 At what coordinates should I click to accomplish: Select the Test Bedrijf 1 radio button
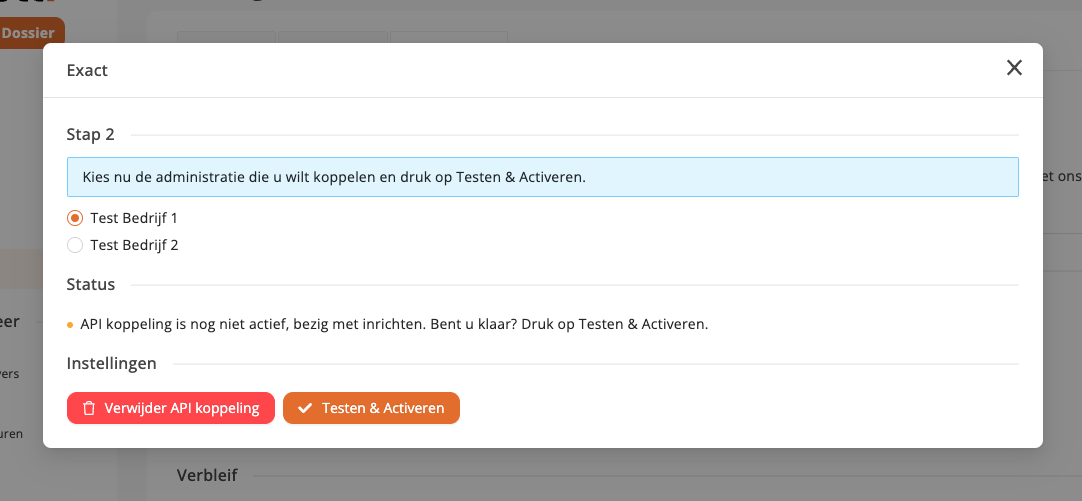coord(75,218)
